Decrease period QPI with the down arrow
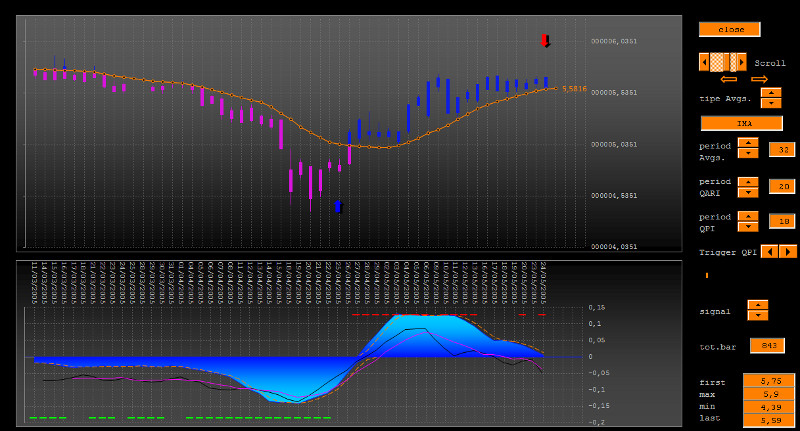800x431 pixels. [748, 224]
